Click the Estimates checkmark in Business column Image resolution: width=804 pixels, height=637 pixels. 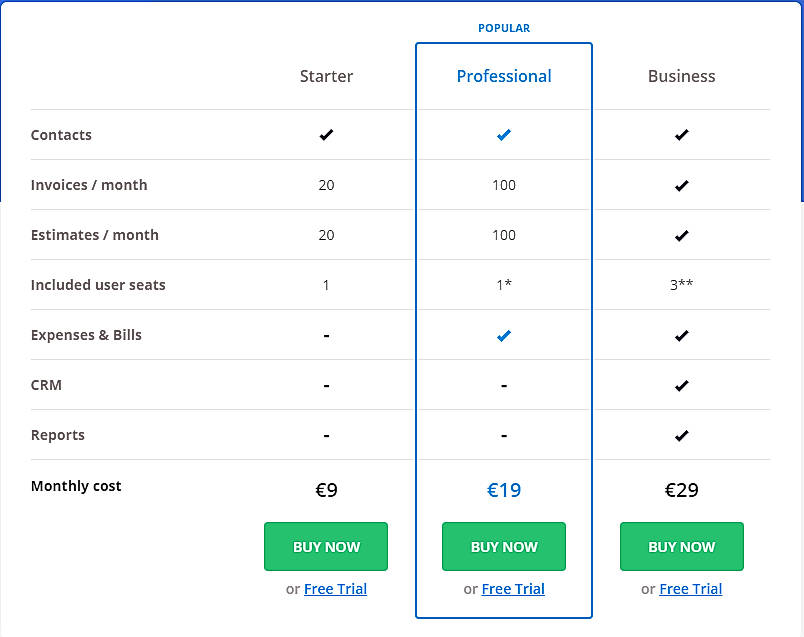point(681,235)
